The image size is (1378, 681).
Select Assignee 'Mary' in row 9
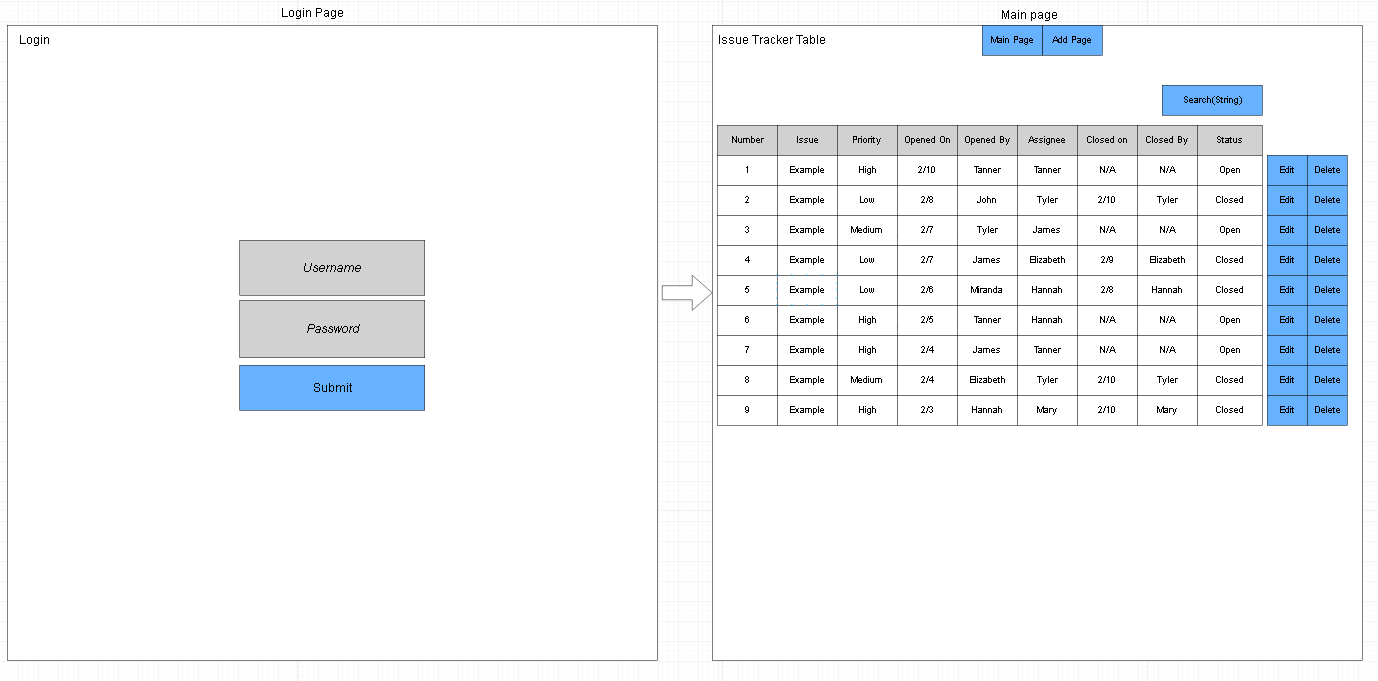(1047, 410)
